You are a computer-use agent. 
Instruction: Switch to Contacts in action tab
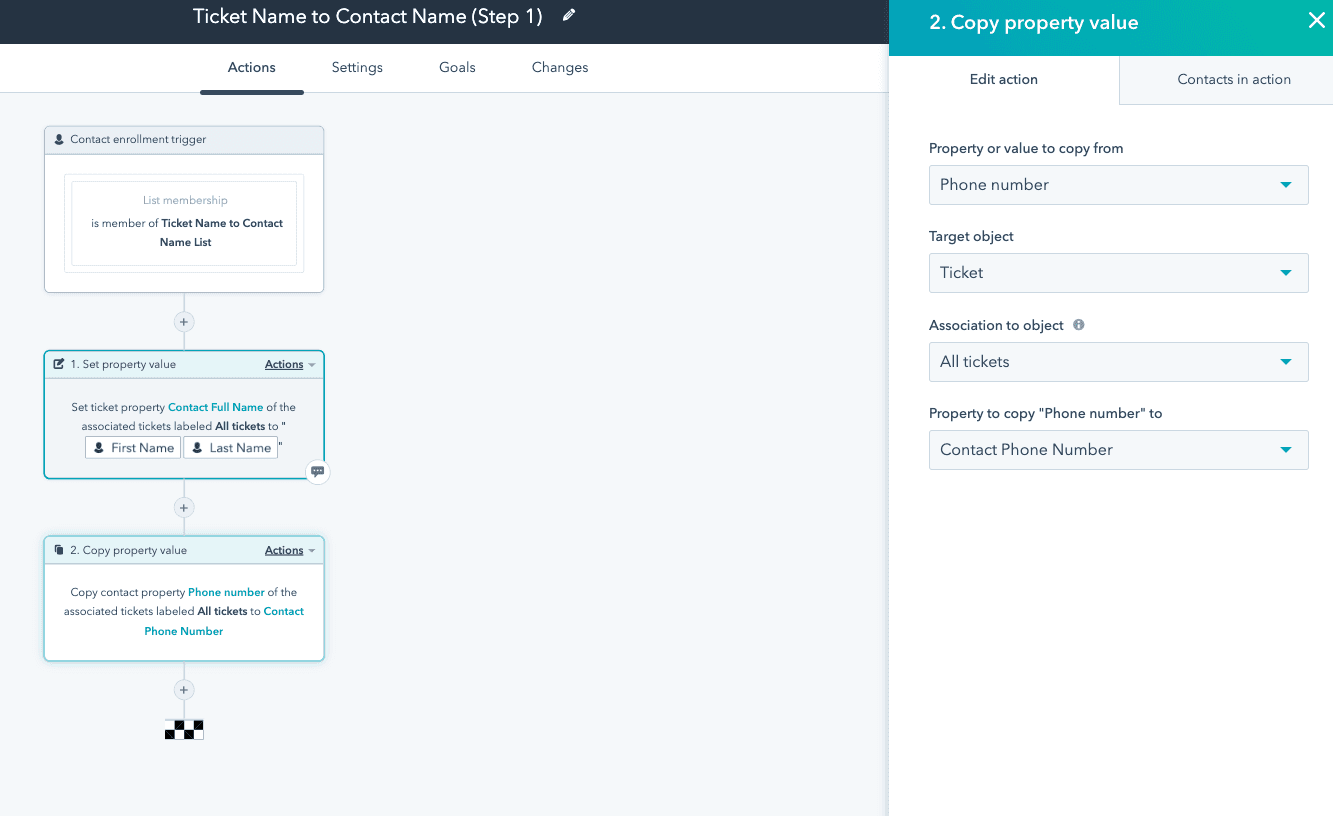(x=1233, y=80)
